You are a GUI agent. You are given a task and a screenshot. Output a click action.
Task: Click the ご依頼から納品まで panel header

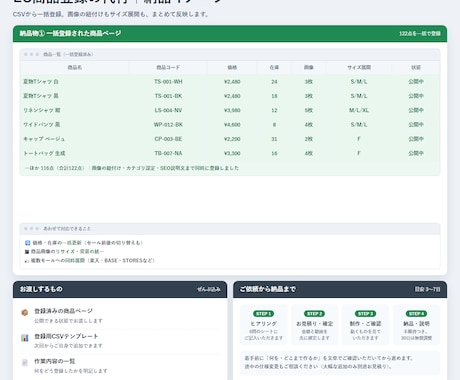pos(340,289)
